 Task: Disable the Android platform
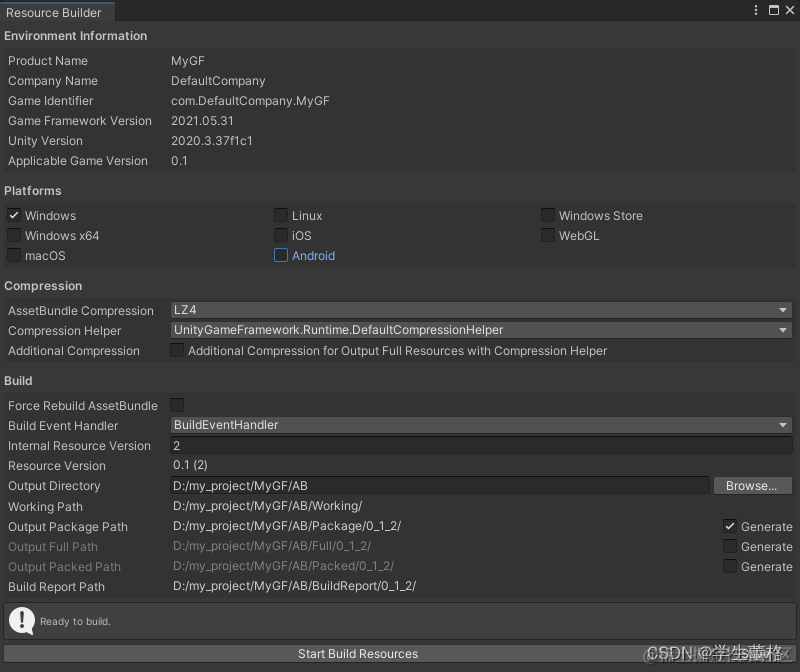point(281,255)
